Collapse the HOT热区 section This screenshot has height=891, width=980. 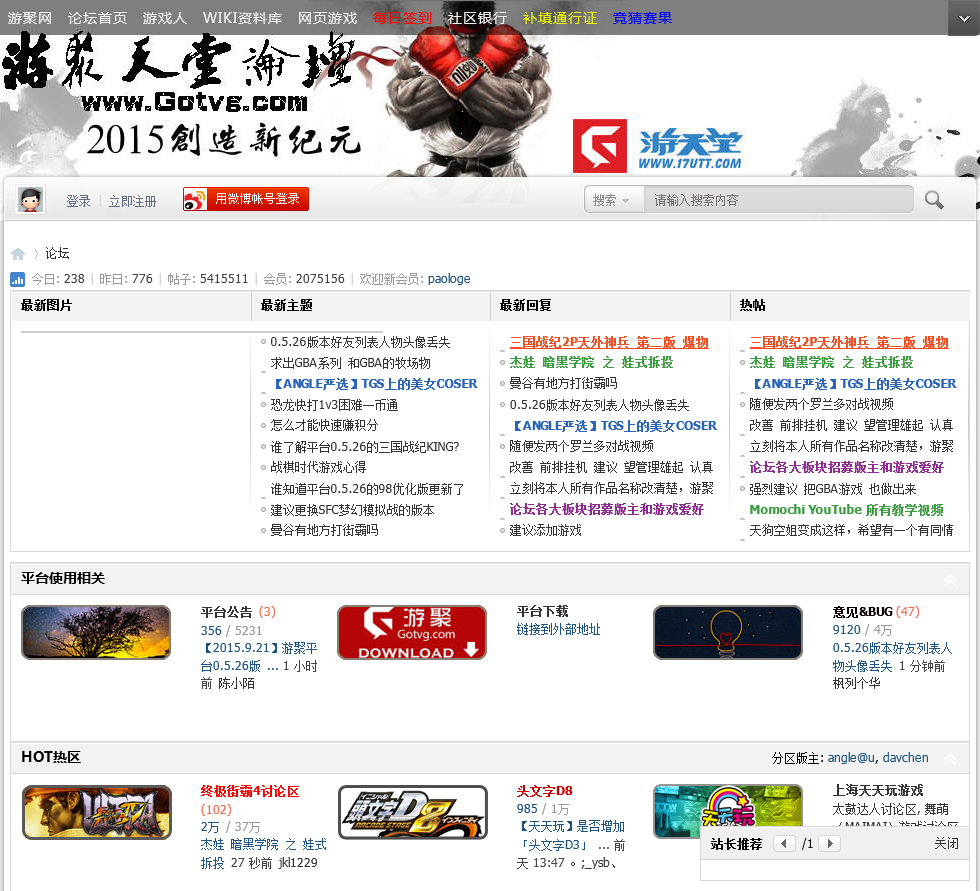(950, 759)
